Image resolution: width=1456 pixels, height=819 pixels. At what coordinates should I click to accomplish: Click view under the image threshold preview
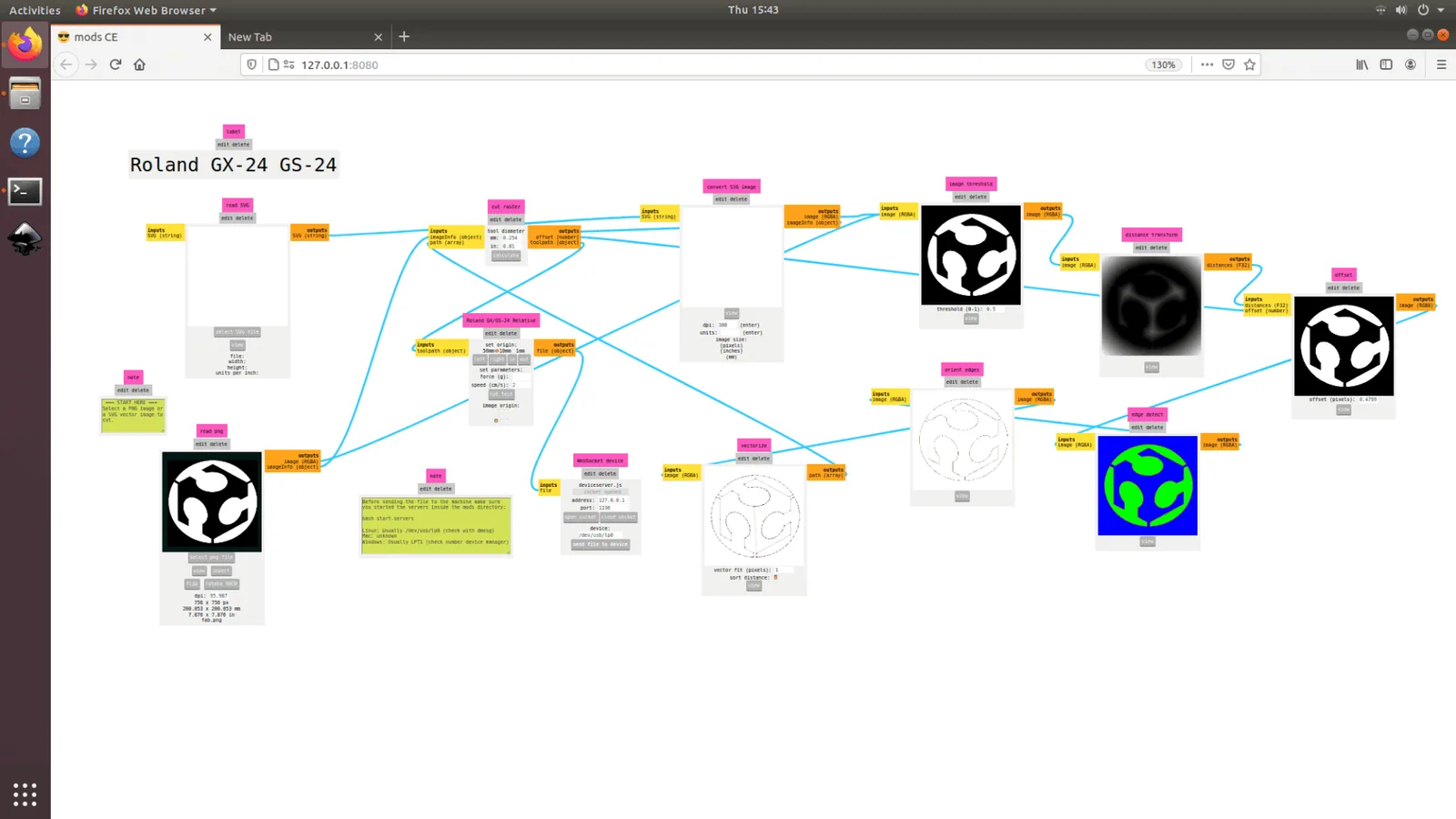click(971, 318)
